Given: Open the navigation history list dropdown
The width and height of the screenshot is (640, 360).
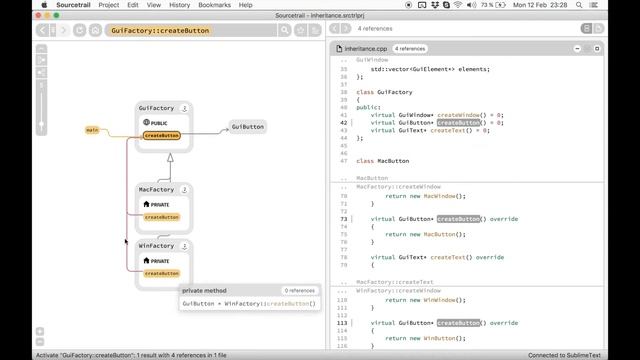Looking at the screenshot, I should pyautogui.click(x=53, y=30).
